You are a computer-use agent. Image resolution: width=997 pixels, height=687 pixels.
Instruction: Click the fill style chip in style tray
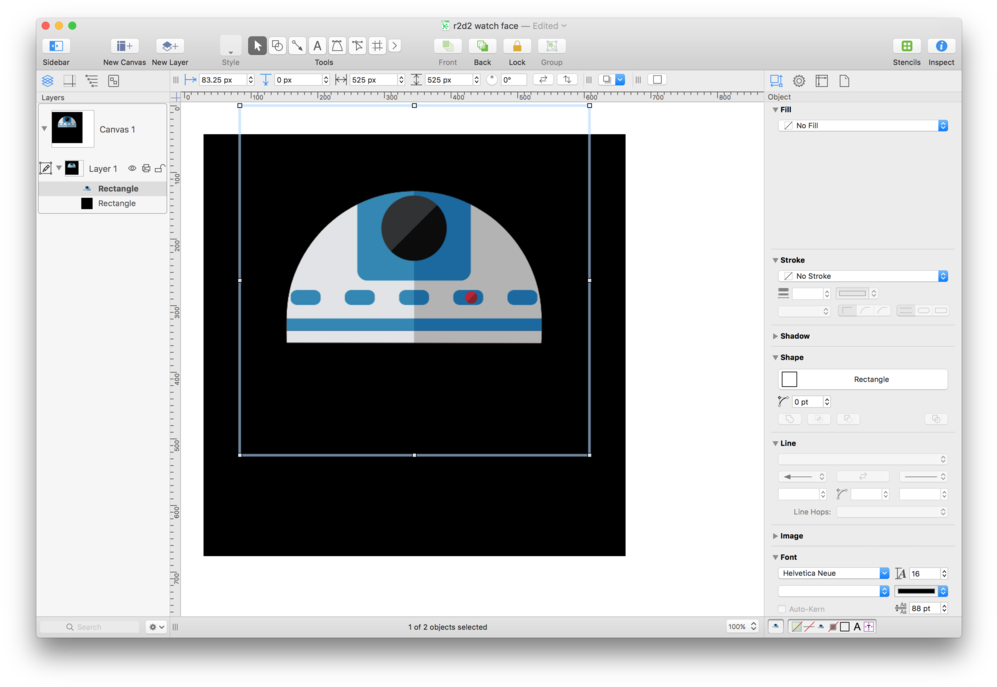click(x=795, y=627)
